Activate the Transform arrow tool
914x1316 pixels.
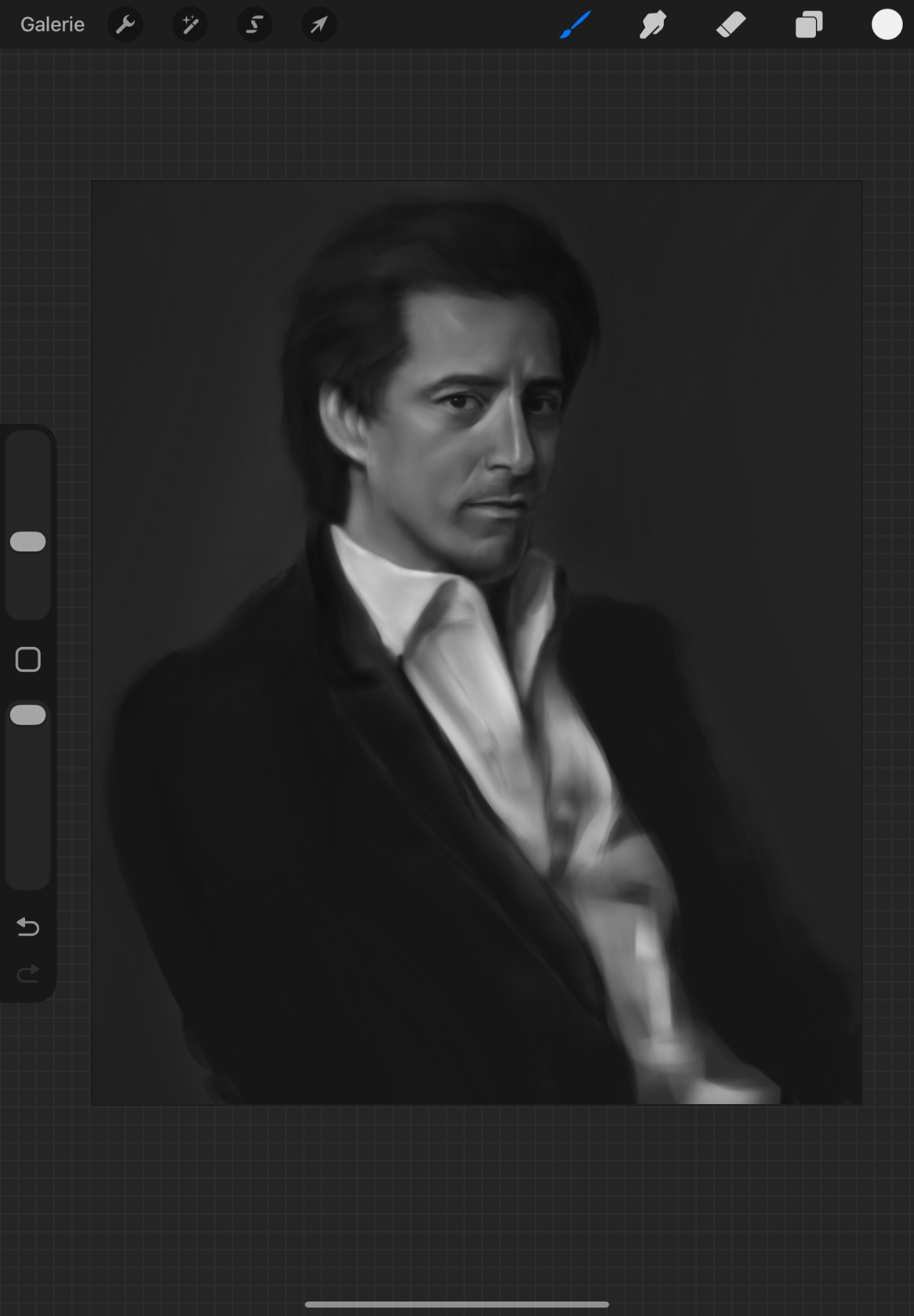(319, 25)
